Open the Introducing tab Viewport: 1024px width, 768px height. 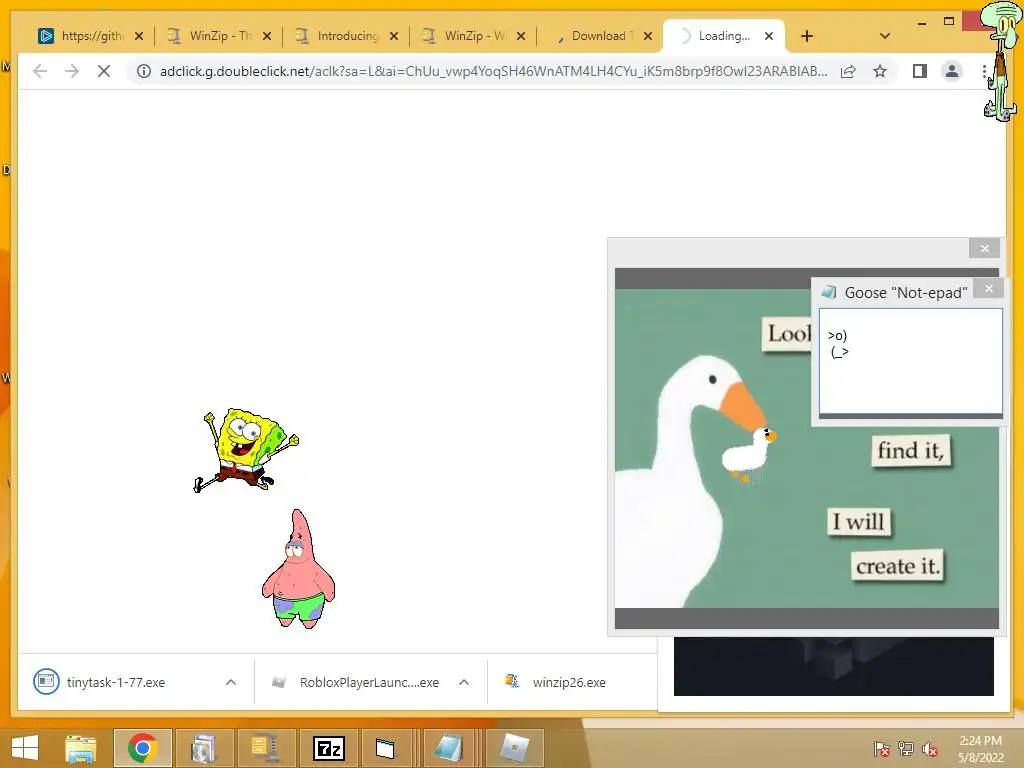click(x=346, y=36)
